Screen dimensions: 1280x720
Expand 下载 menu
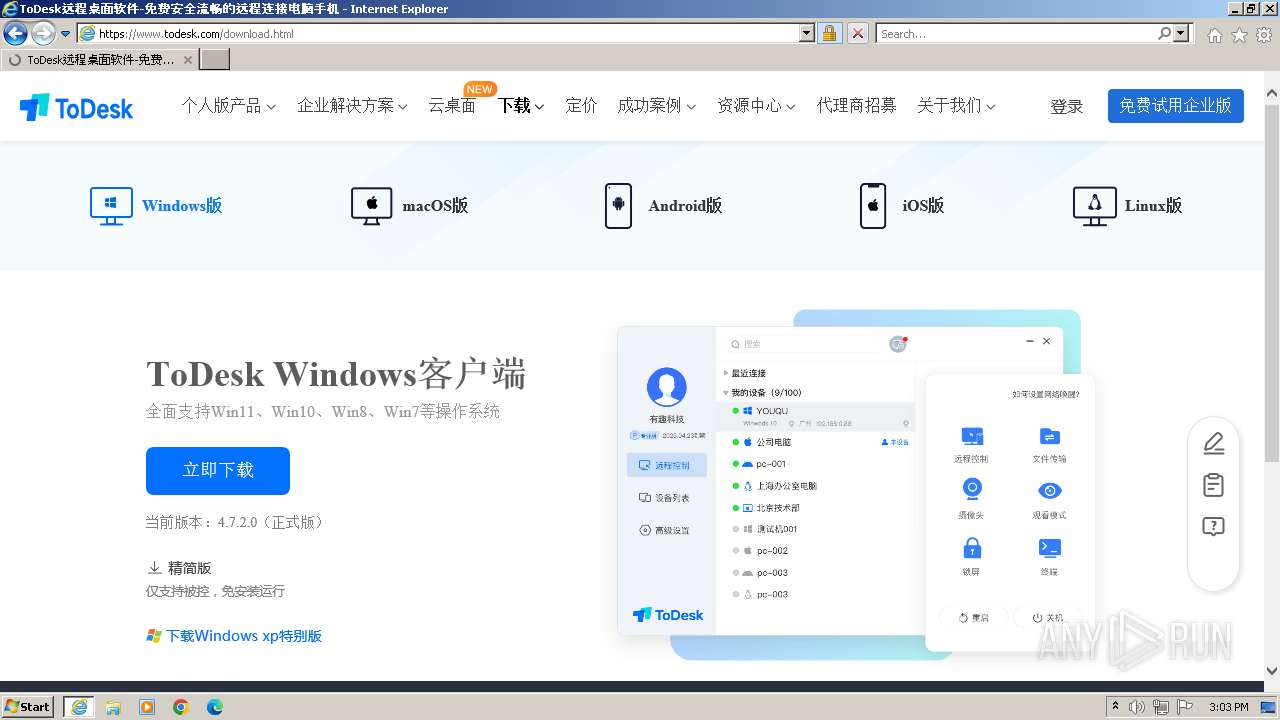521,105
